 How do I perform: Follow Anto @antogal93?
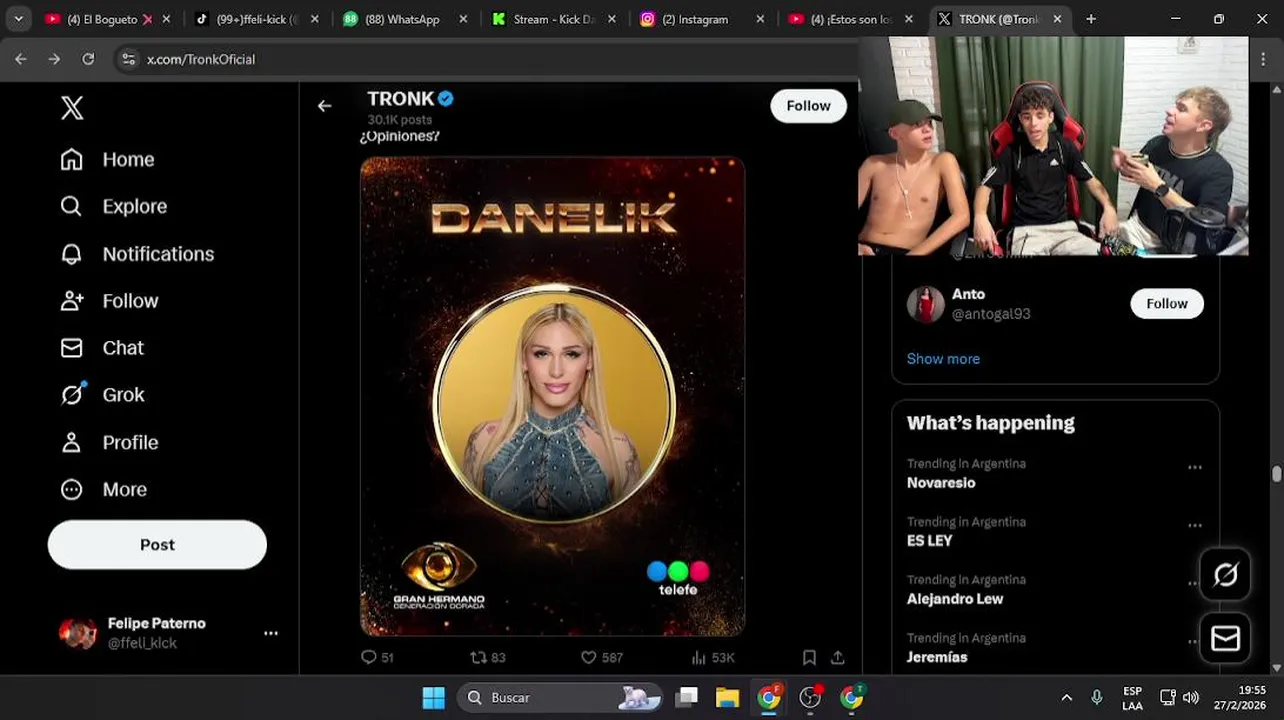point(1167,303)
